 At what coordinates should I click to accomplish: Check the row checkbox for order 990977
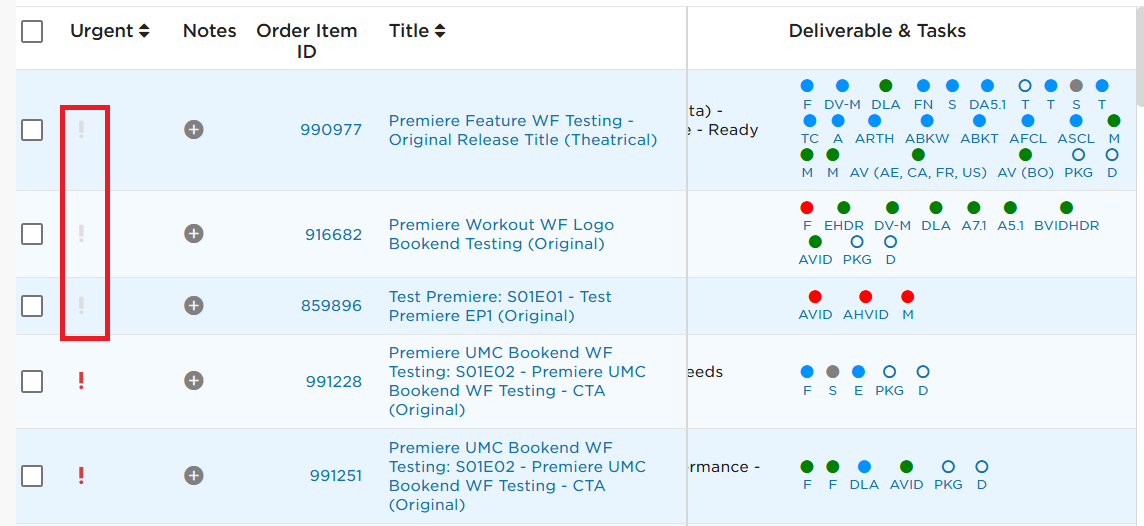(32, 130)
